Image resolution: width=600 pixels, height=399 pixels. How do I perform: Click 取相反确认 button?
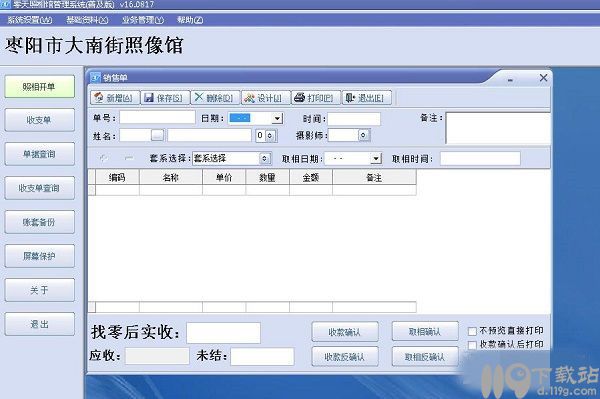425,357
